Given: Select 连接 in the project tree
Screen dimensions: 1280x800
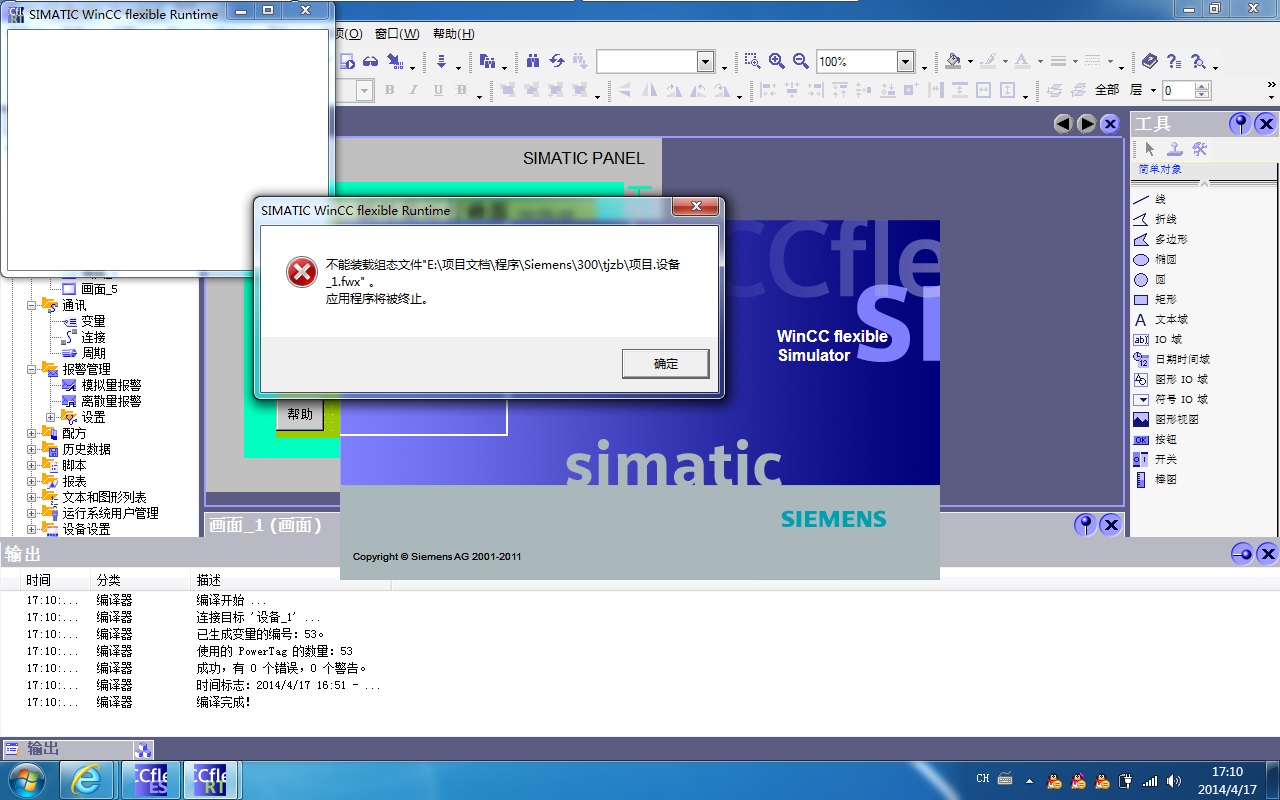Looking at the screenshot, I should (x=93, y=337).
